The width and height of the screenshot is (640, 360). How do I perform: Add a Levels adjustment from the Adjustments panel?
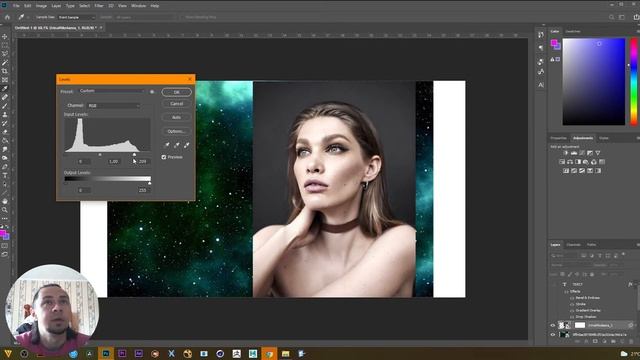point(574,153)
